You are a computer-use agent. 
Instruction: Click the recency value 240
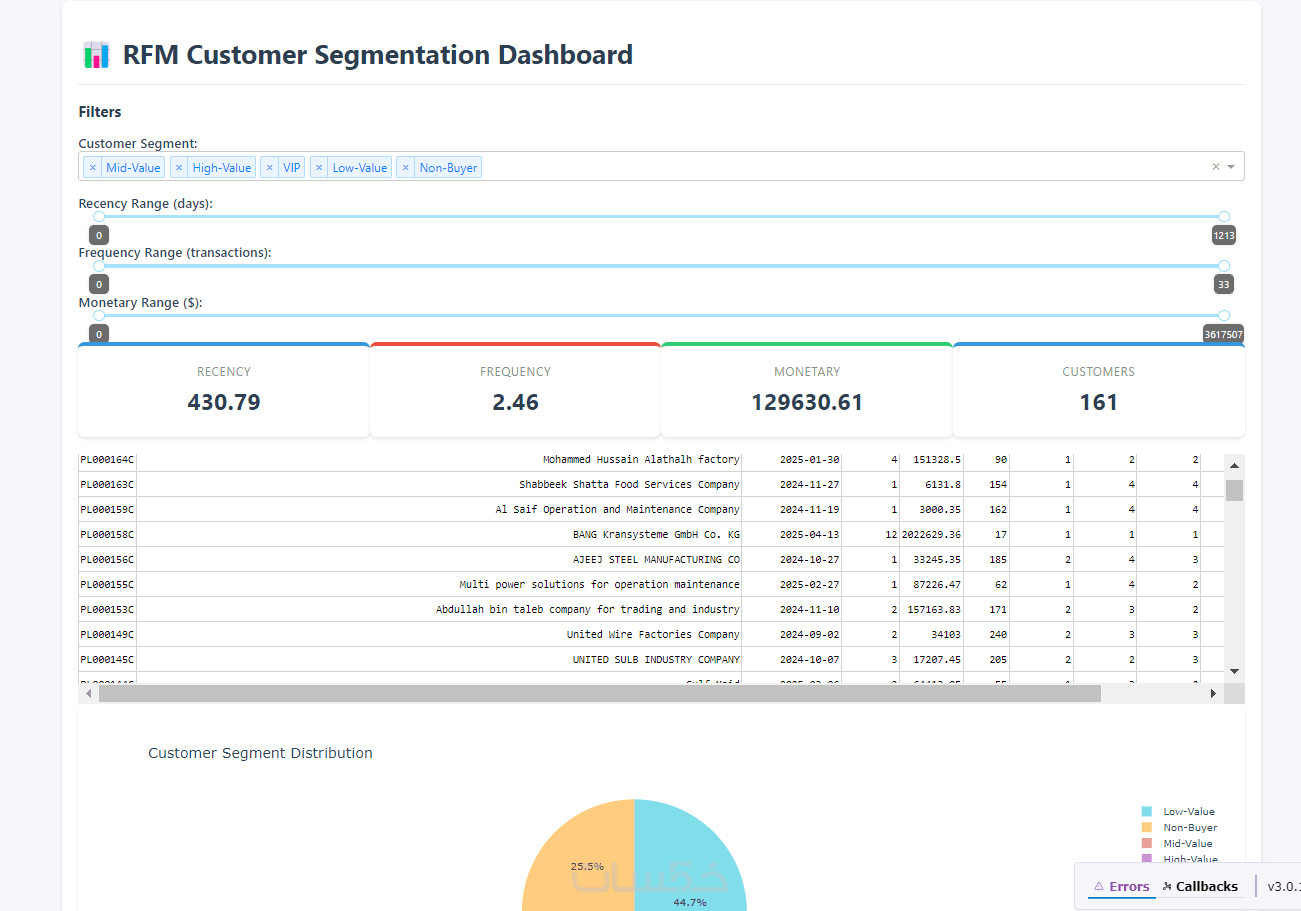click(x=987, y=634)
